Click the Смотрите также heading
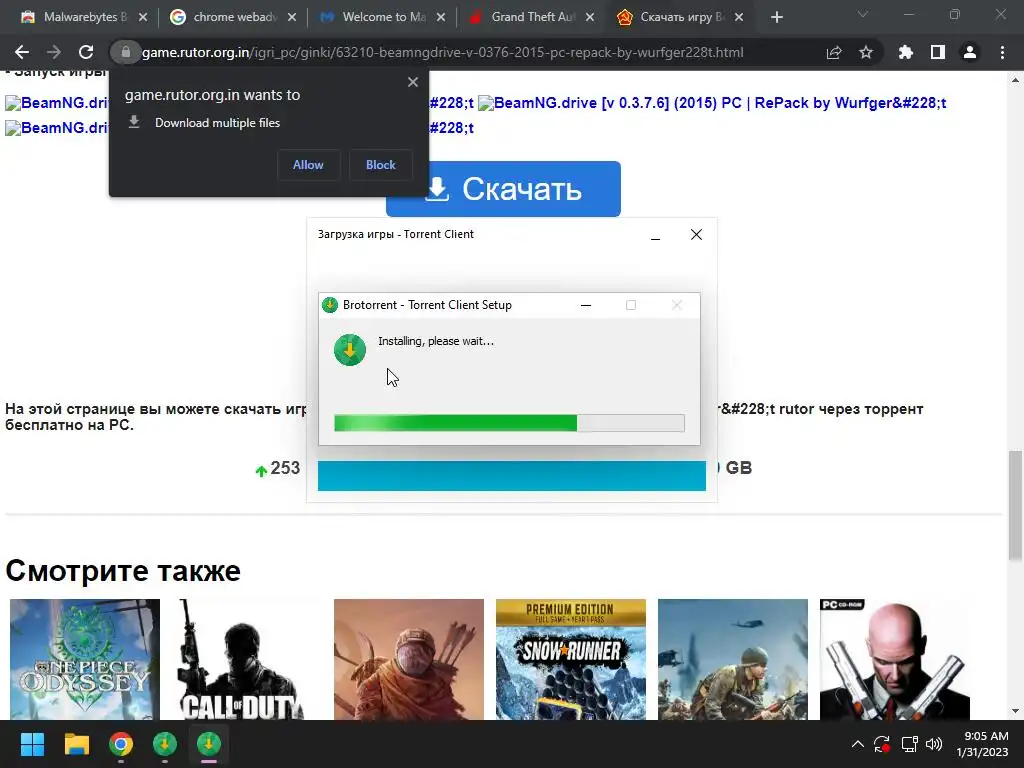The image size is (1024, 768). tap(123, 571)
